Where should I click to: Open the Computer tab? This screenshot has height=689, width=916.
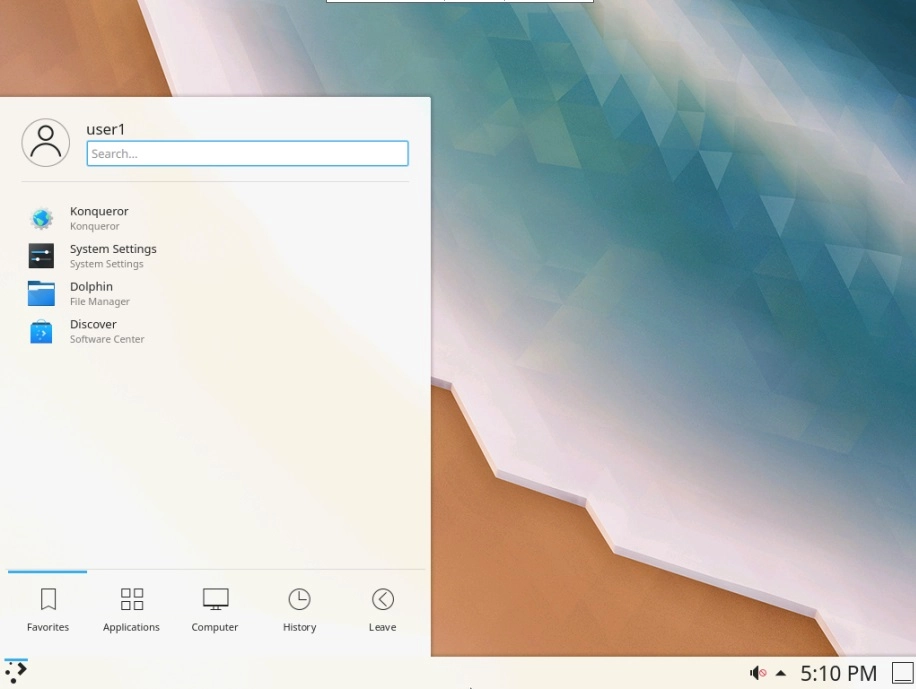(x=215, y=610)
